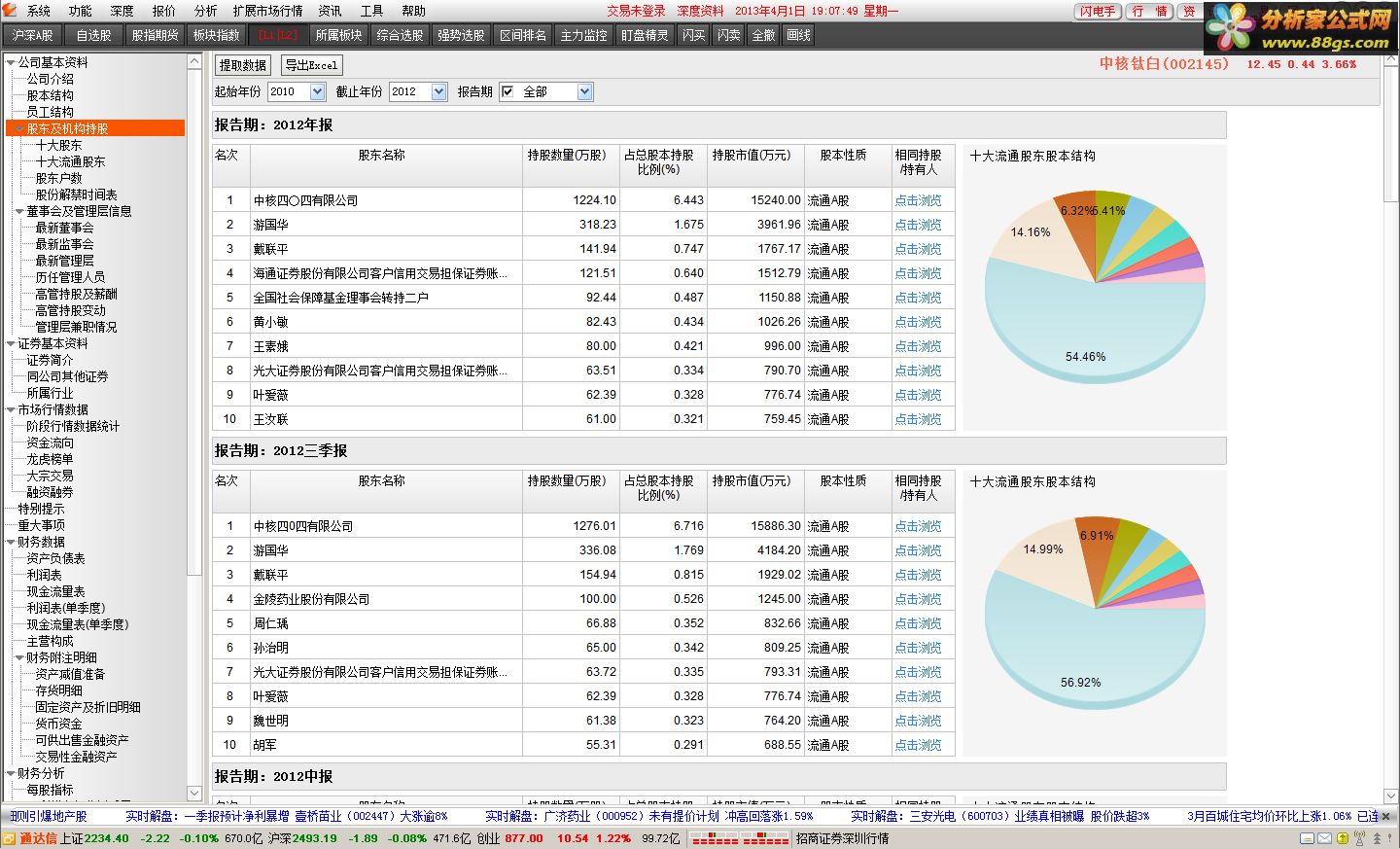Click the double up-arrow icon in status bar

(x=1377, y=838)
